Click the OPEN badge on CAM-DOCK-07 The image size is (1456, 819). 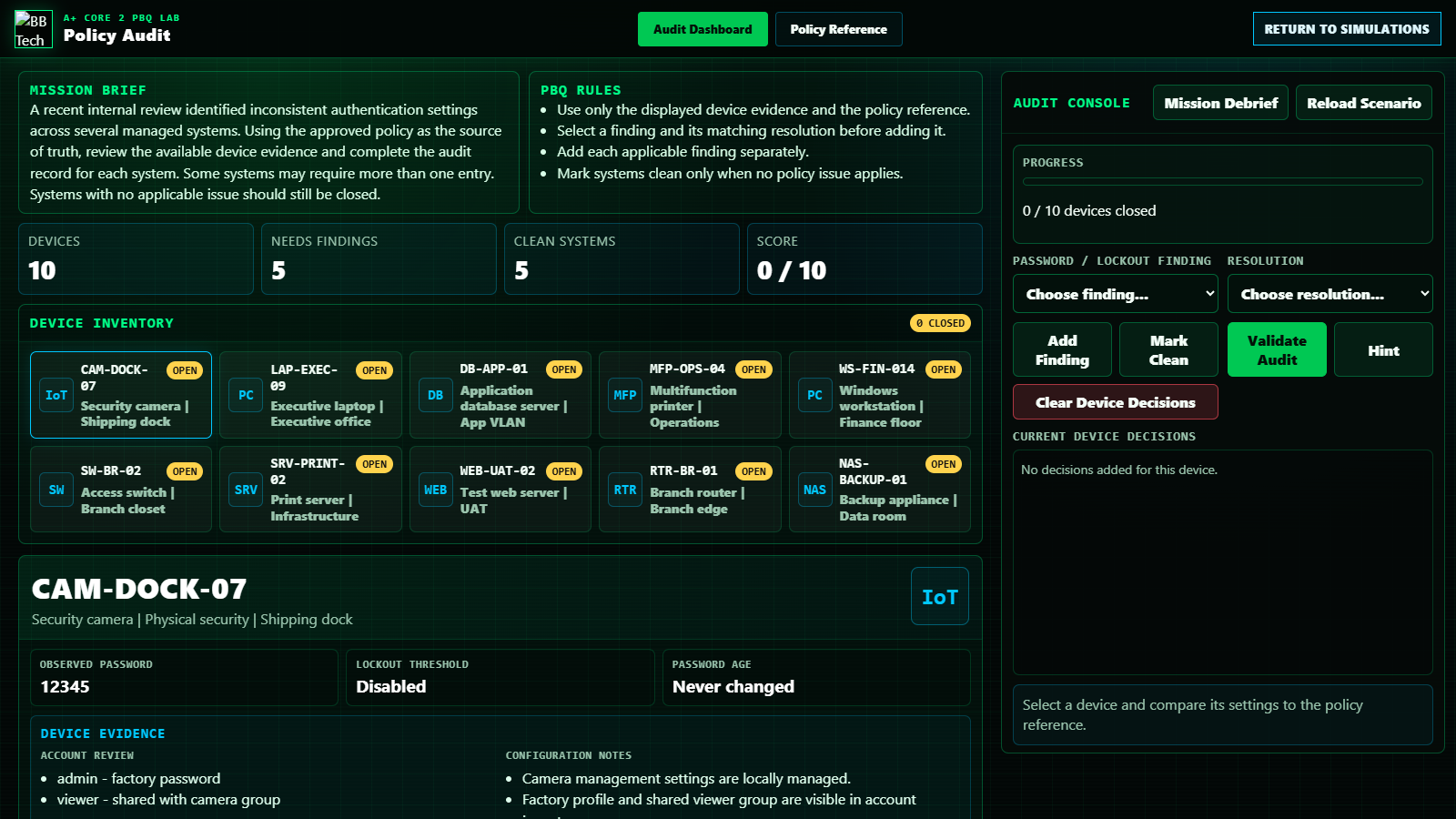click(x=185, y=370)
